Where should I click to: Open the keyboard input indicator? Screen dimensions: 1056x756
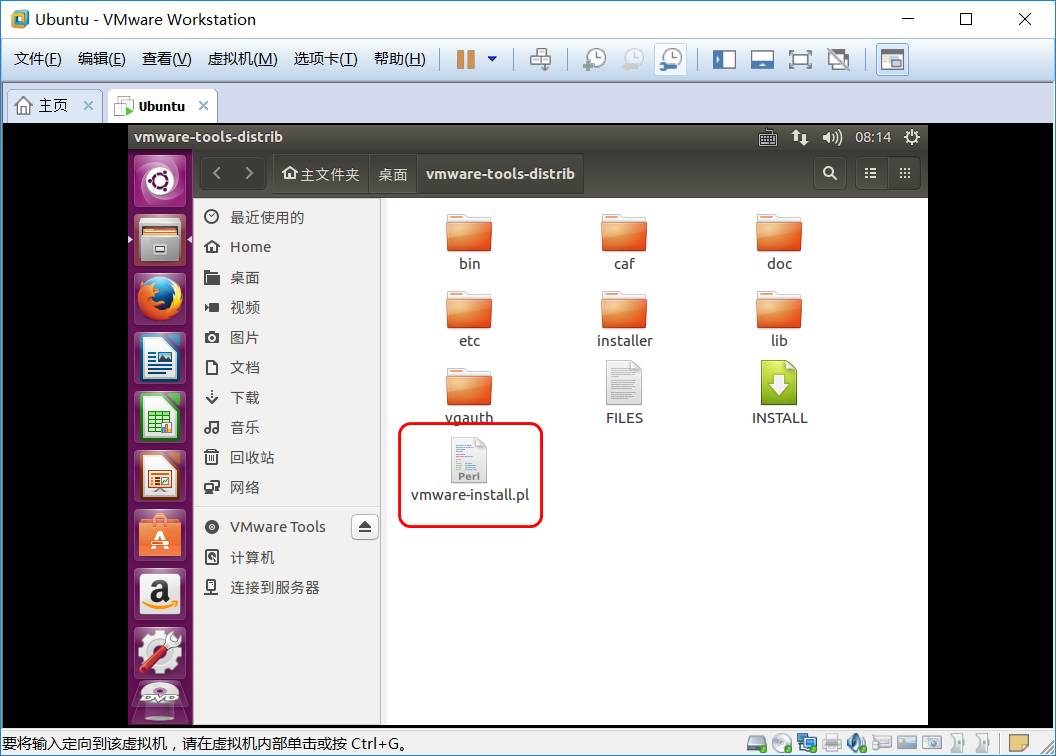[x=768, y=137]
